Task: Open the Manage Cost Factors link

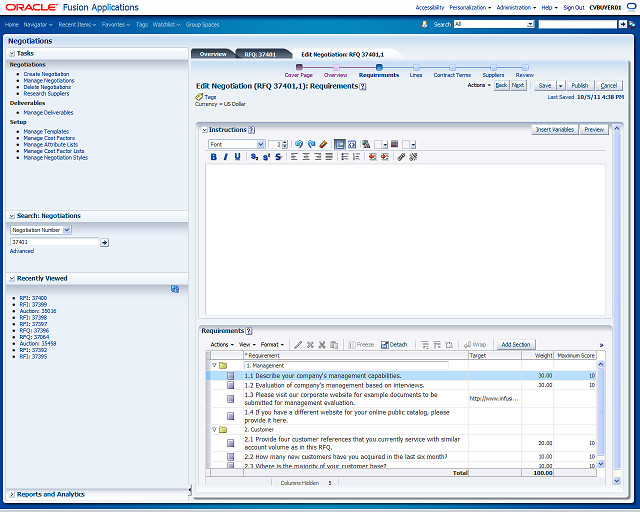Action: (x=49, y=138)
